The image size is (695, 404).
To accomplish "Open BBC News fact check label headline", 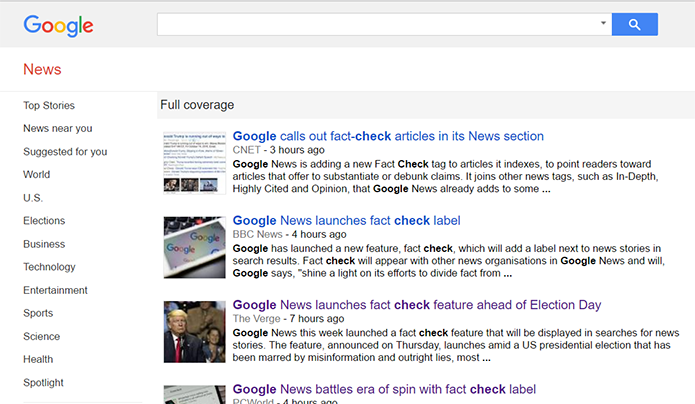I will [x=346, y=220].
